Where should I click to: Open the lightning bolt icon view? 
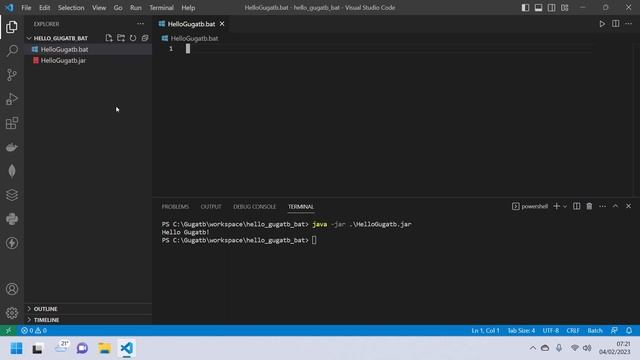(x=12, y=243)
